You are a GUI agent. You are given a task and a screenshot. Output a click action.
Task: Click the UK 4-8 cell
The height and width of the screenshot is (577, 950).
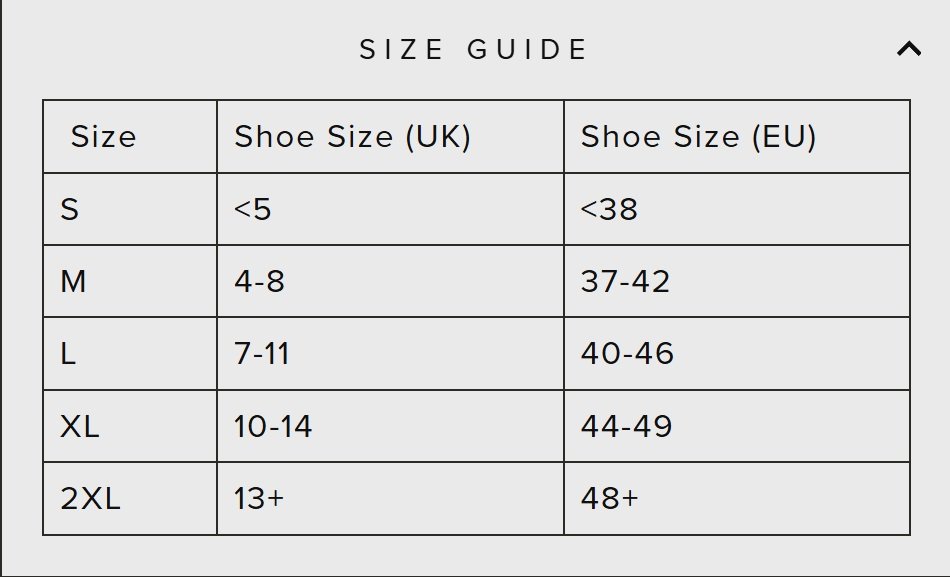[259, 281]
